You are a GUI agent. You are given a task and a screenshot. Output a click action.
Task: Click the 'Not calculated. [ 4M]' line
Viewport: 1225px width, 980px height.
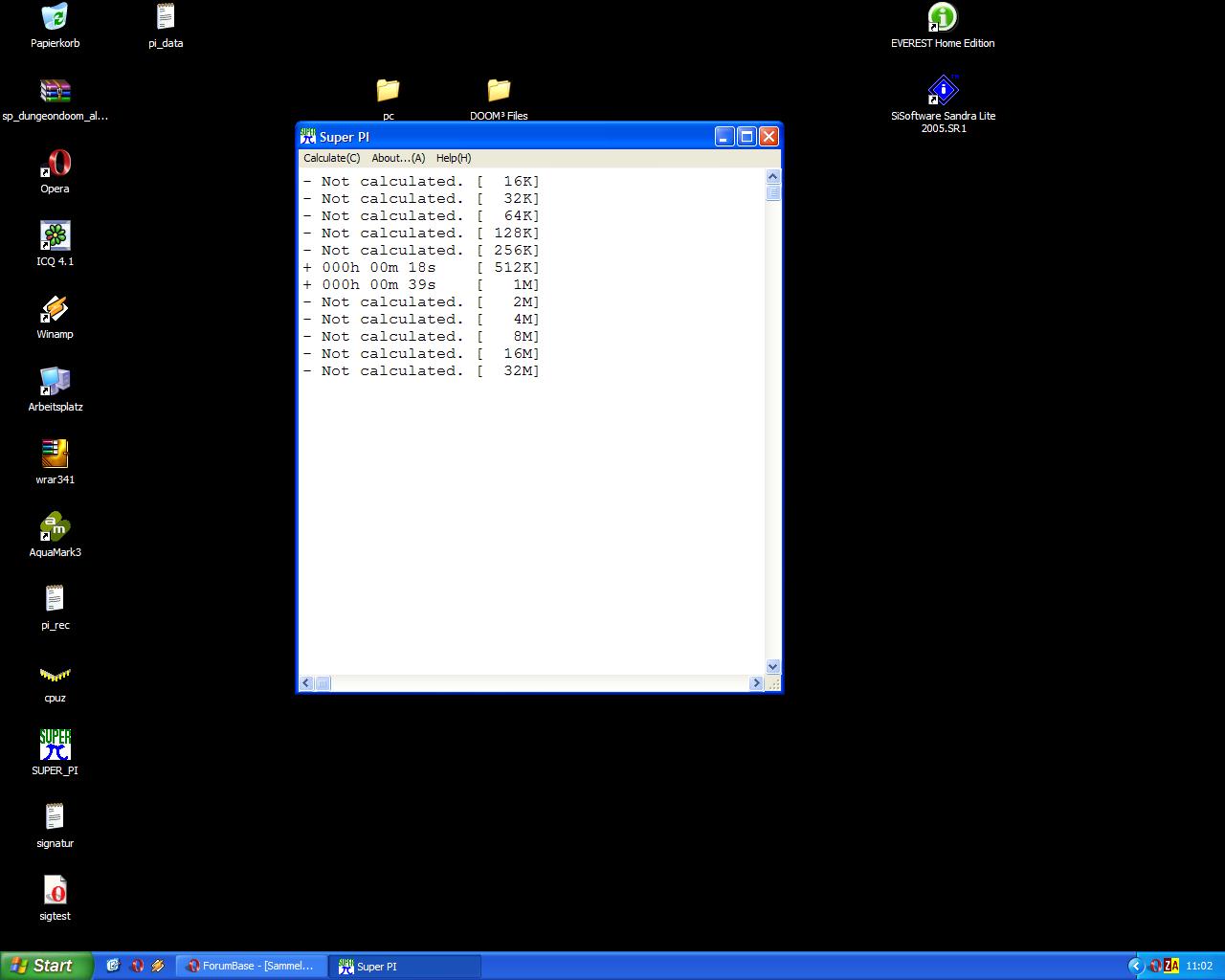(x=421, y=320)
